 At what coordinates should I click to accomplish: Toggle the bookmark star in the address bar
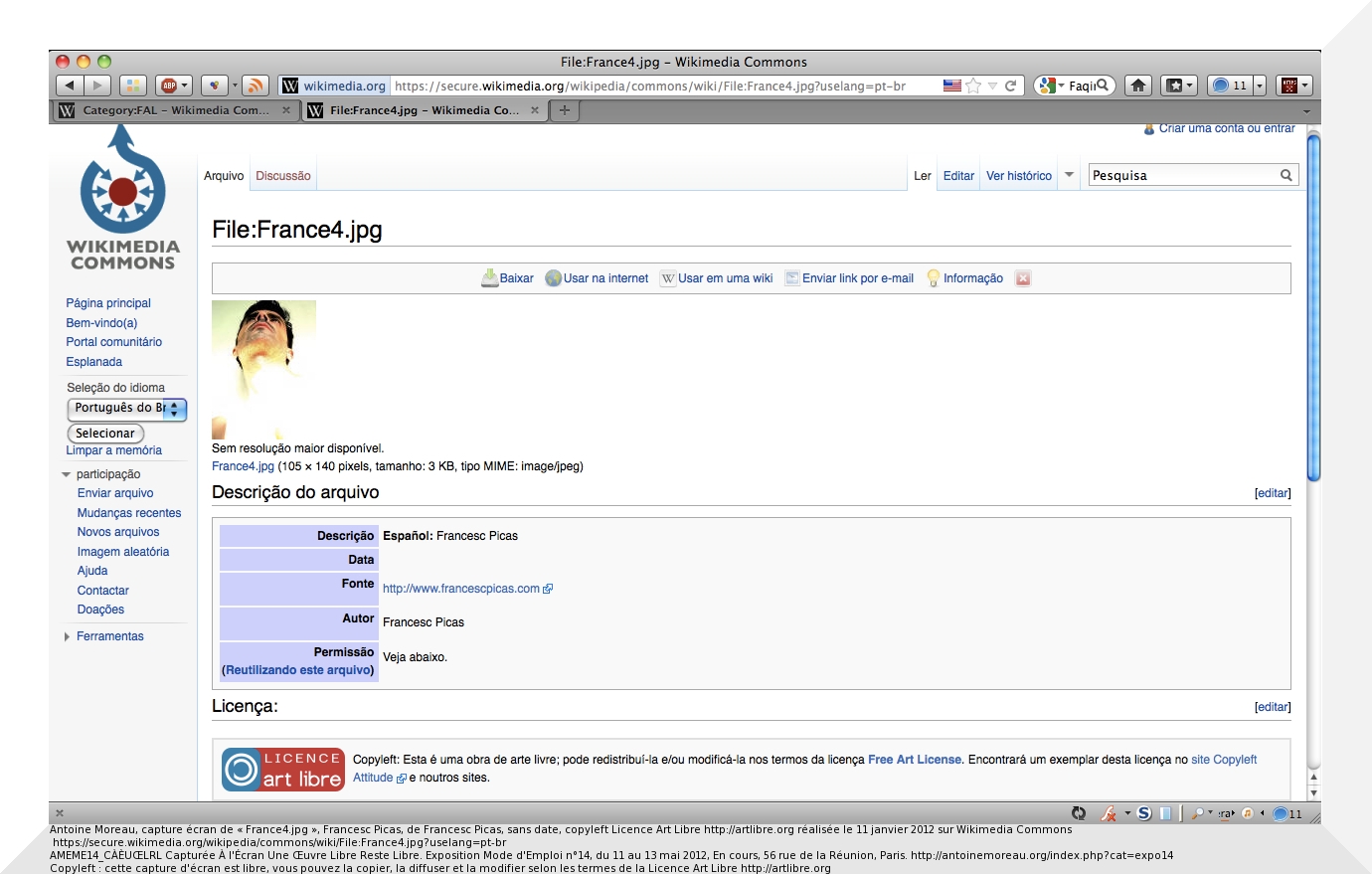point(973,86)
